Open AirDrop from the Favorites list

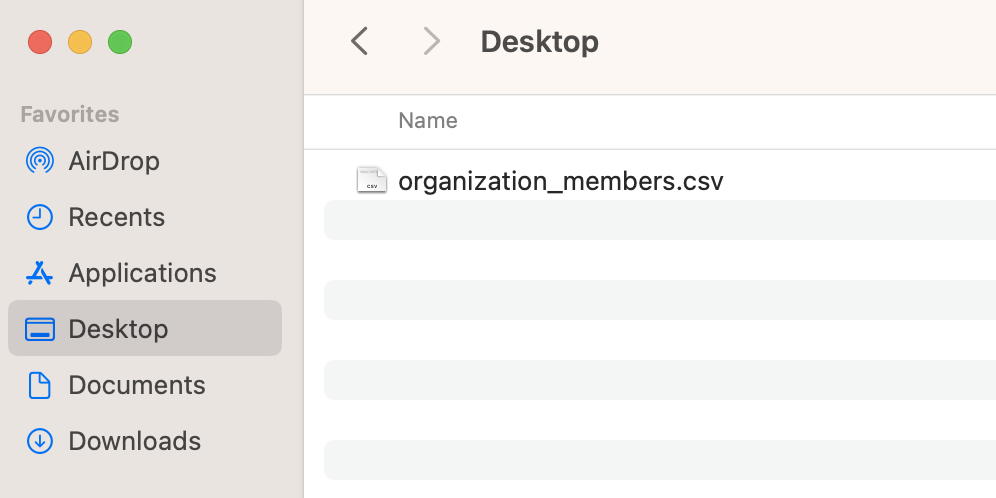pyautogui.click(x=114, y=161)
